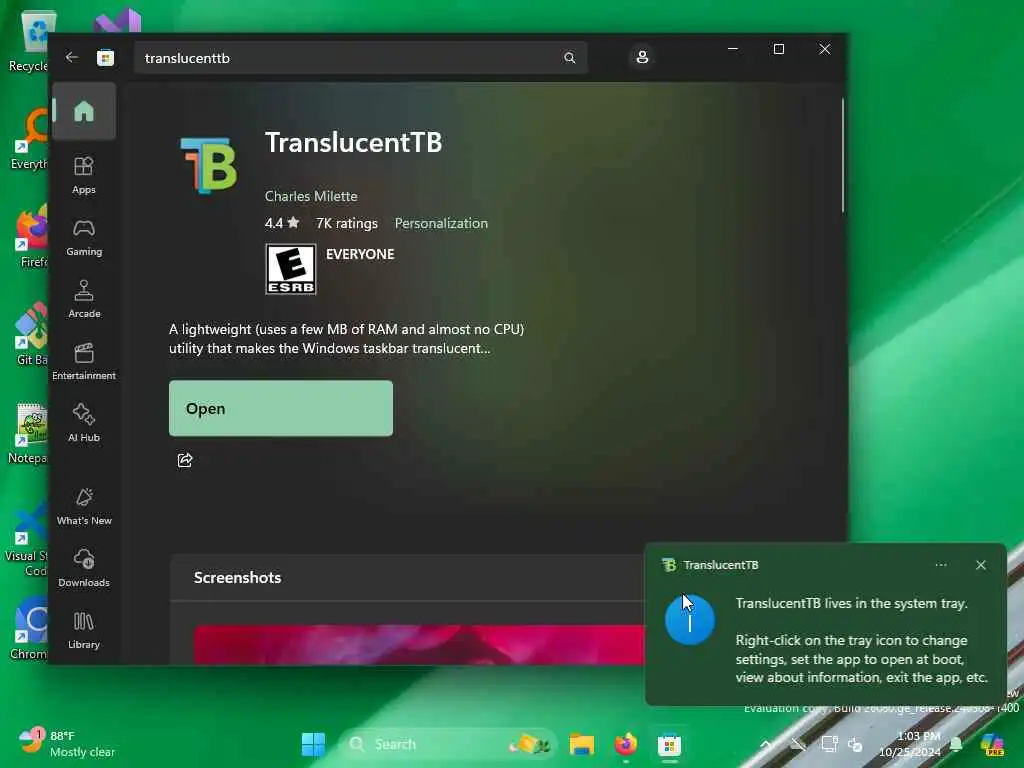The width and height of the screenshot is (1024, 768).
Task: Click the taskbar Search box
Action: [x=447, y=744]
